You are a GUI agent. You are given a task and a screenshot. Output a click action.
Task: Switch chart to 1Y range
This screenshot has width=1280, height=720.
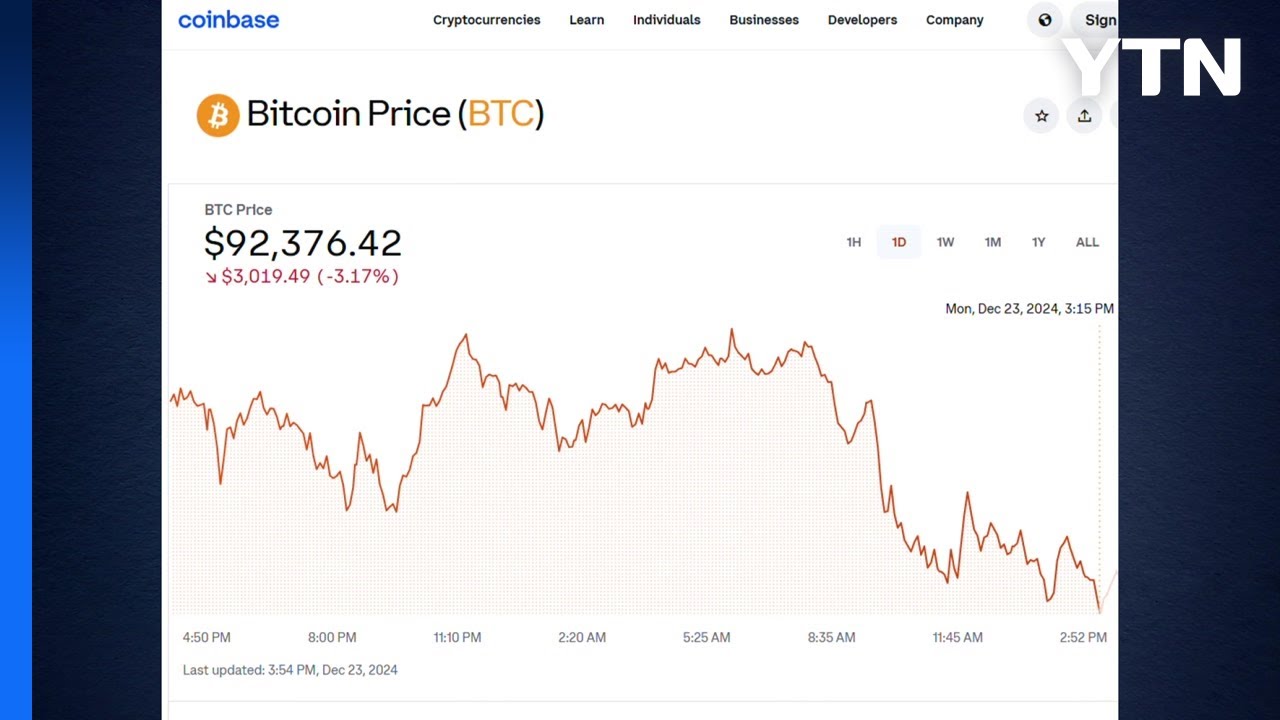click(1038, 242)
